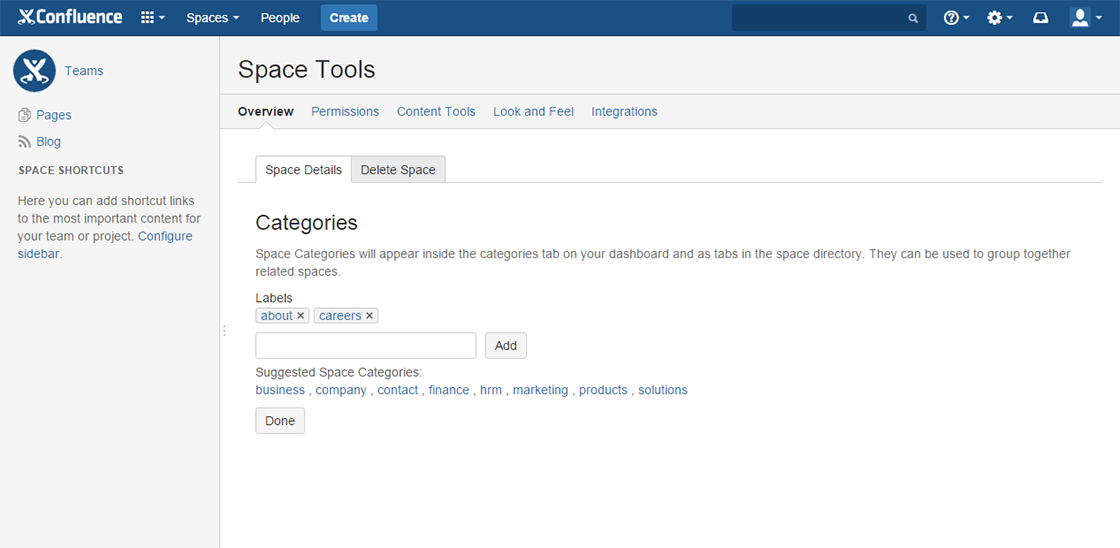This screenshot has height=548, width=1120.
Task: Click the sidebar resize handle dots
Action: click(x=224, y=332)
